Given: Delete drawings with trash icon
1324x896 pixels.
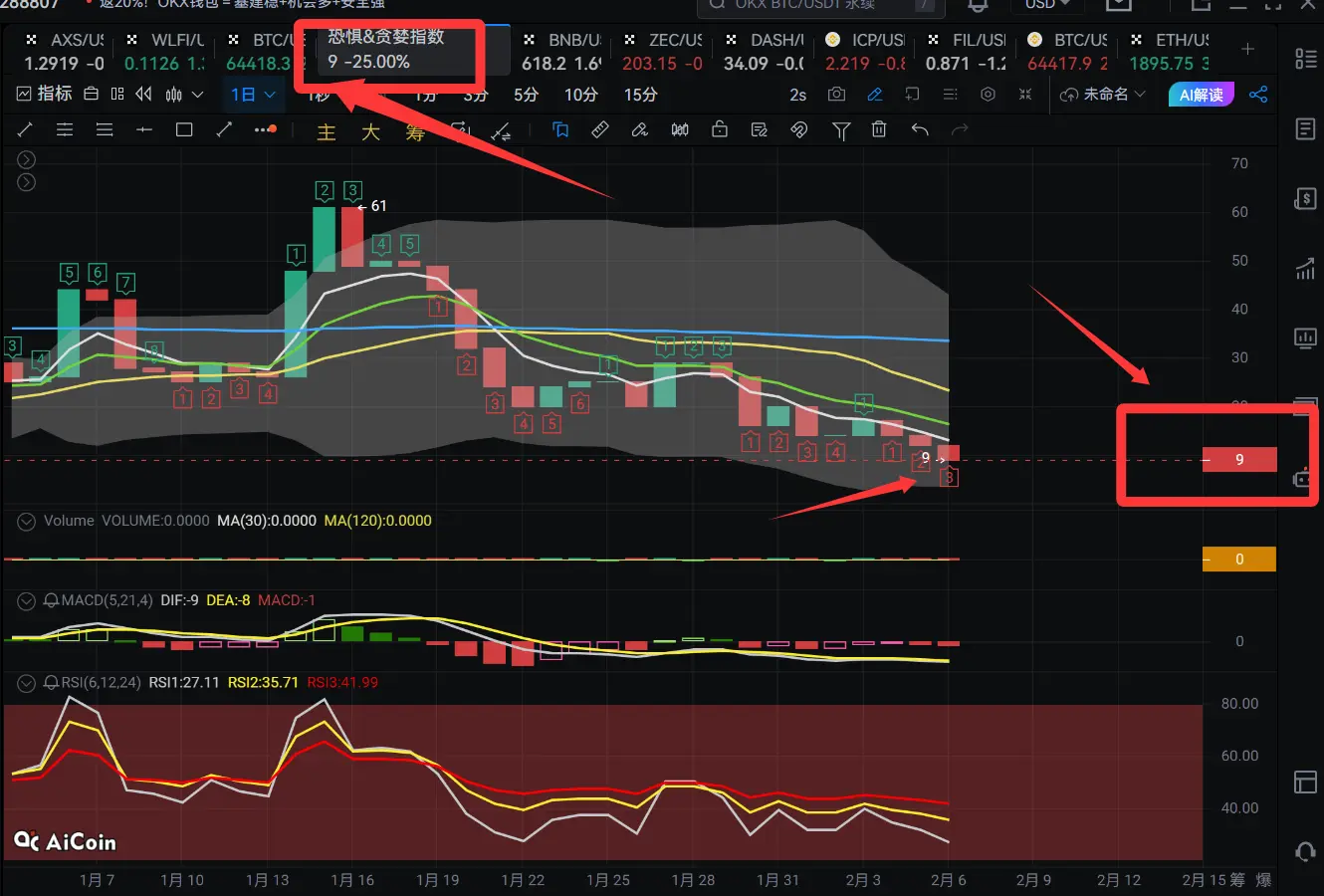Looking at the screenshot, I should [879, 129].
